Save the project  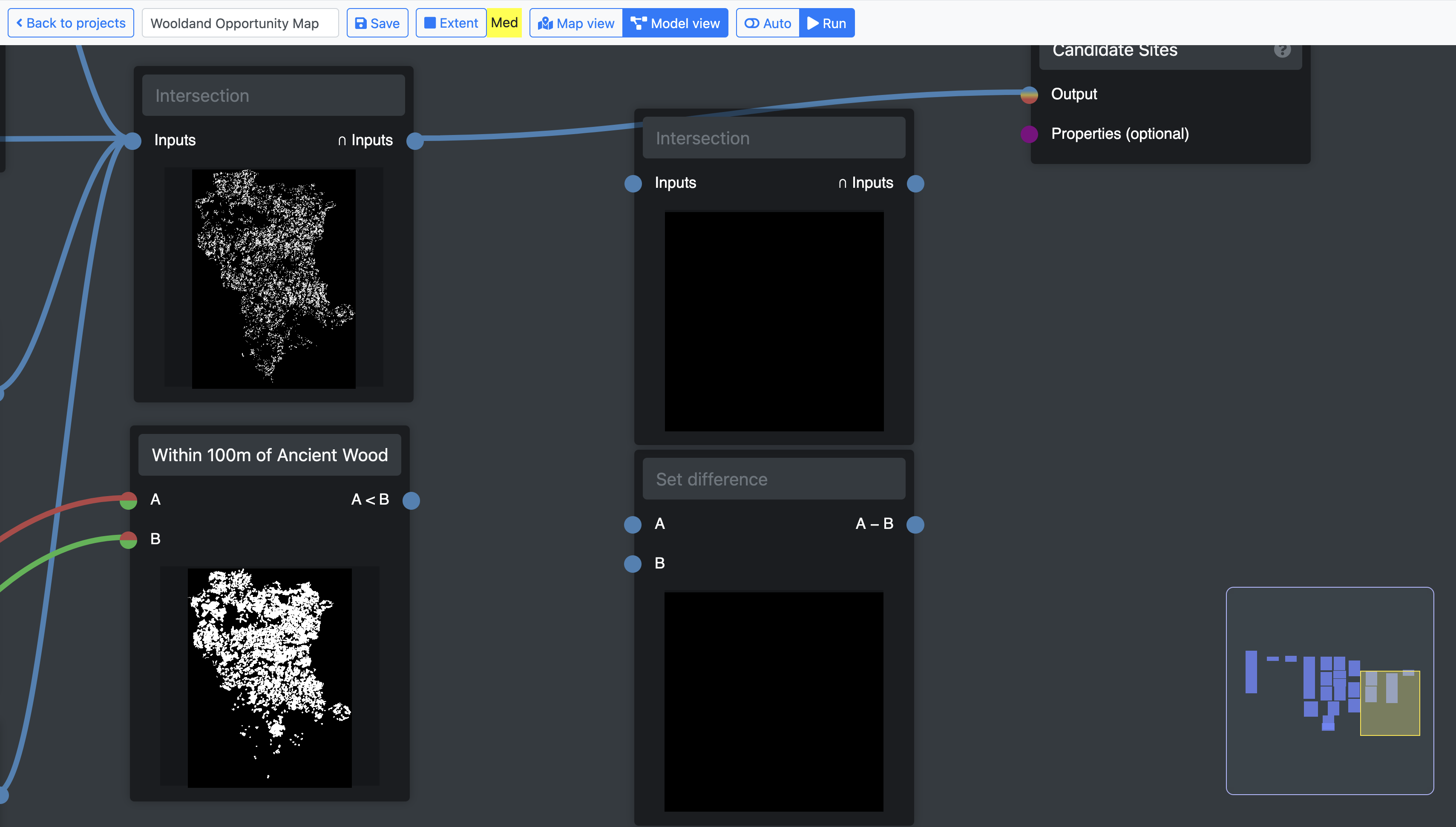377,23
